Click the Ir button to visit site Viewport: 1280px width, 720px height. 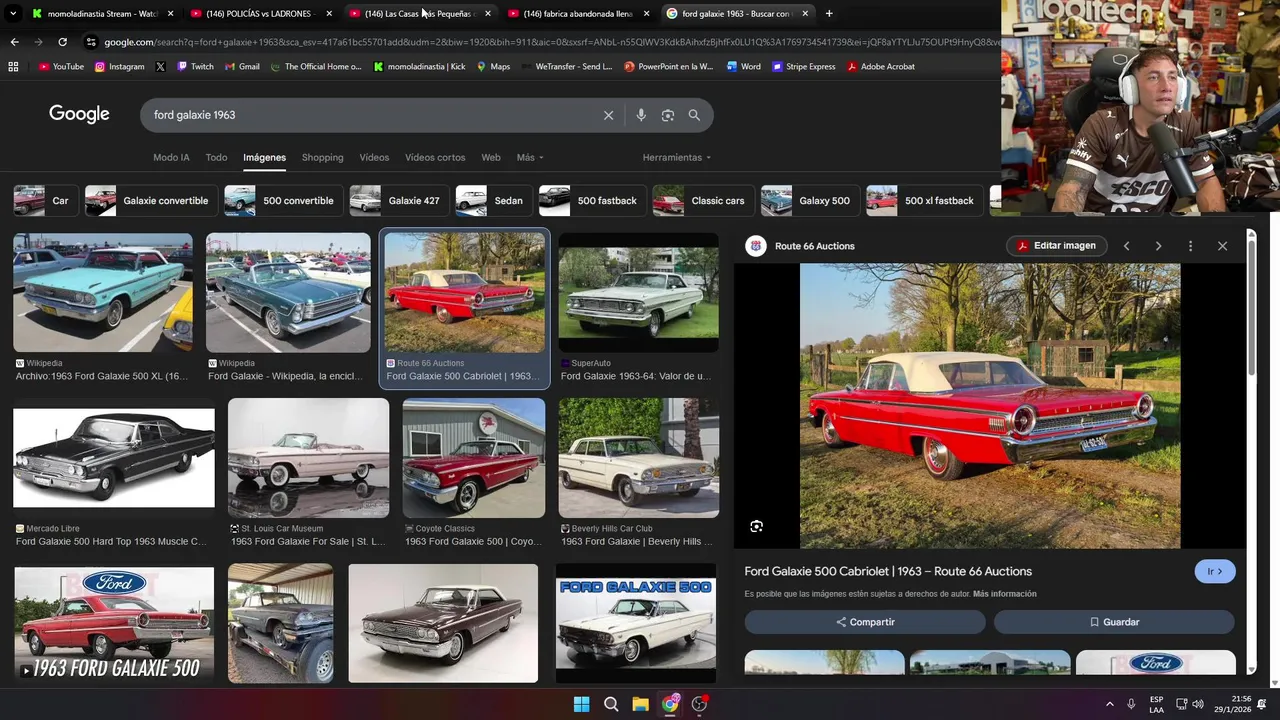[1215, 572]
